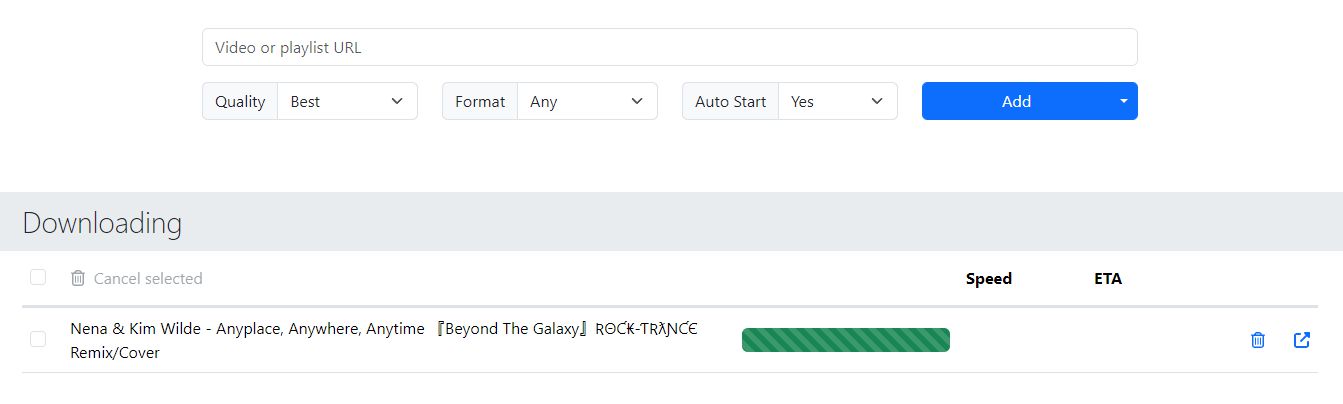This screenshot has width=1343, height=404.
Task: Expand the Format dropdown showing Any
Action: tap(587, 101)
